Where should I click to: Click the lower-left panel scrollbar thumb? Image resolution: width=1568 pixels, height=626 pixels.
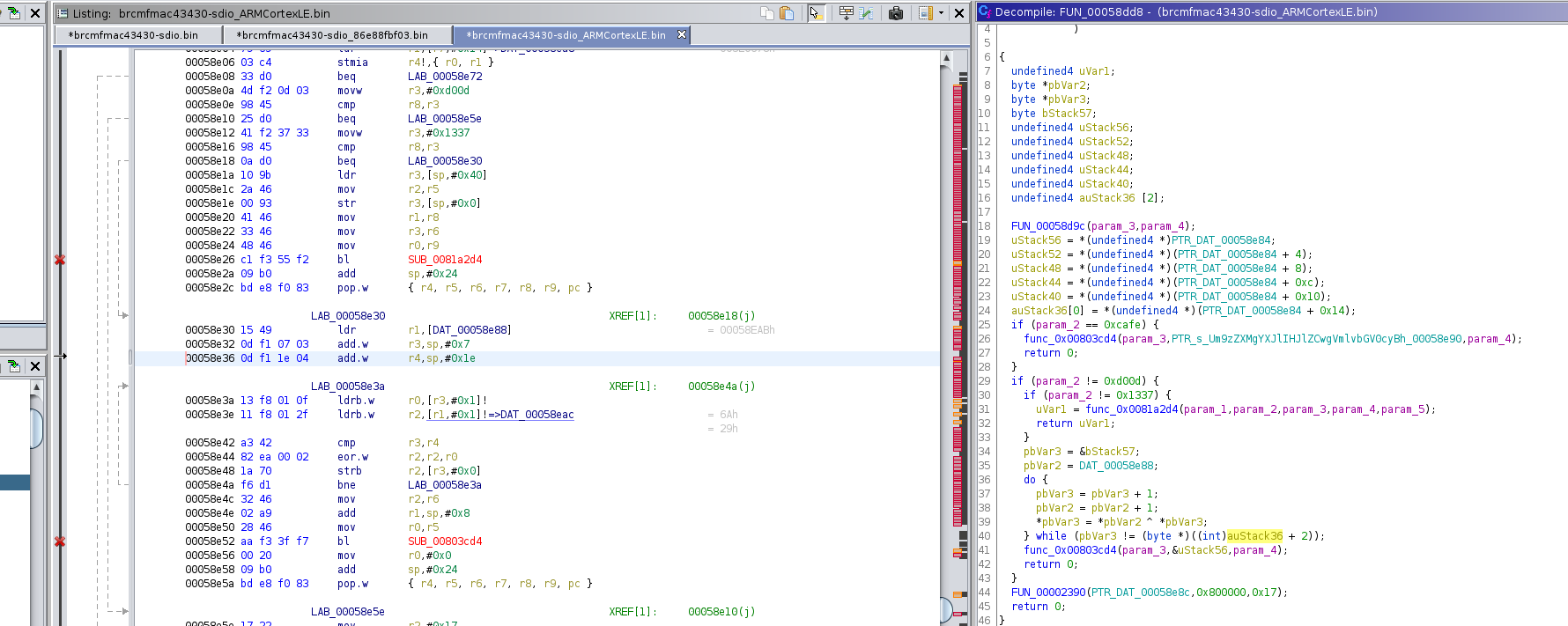point(36,428)
